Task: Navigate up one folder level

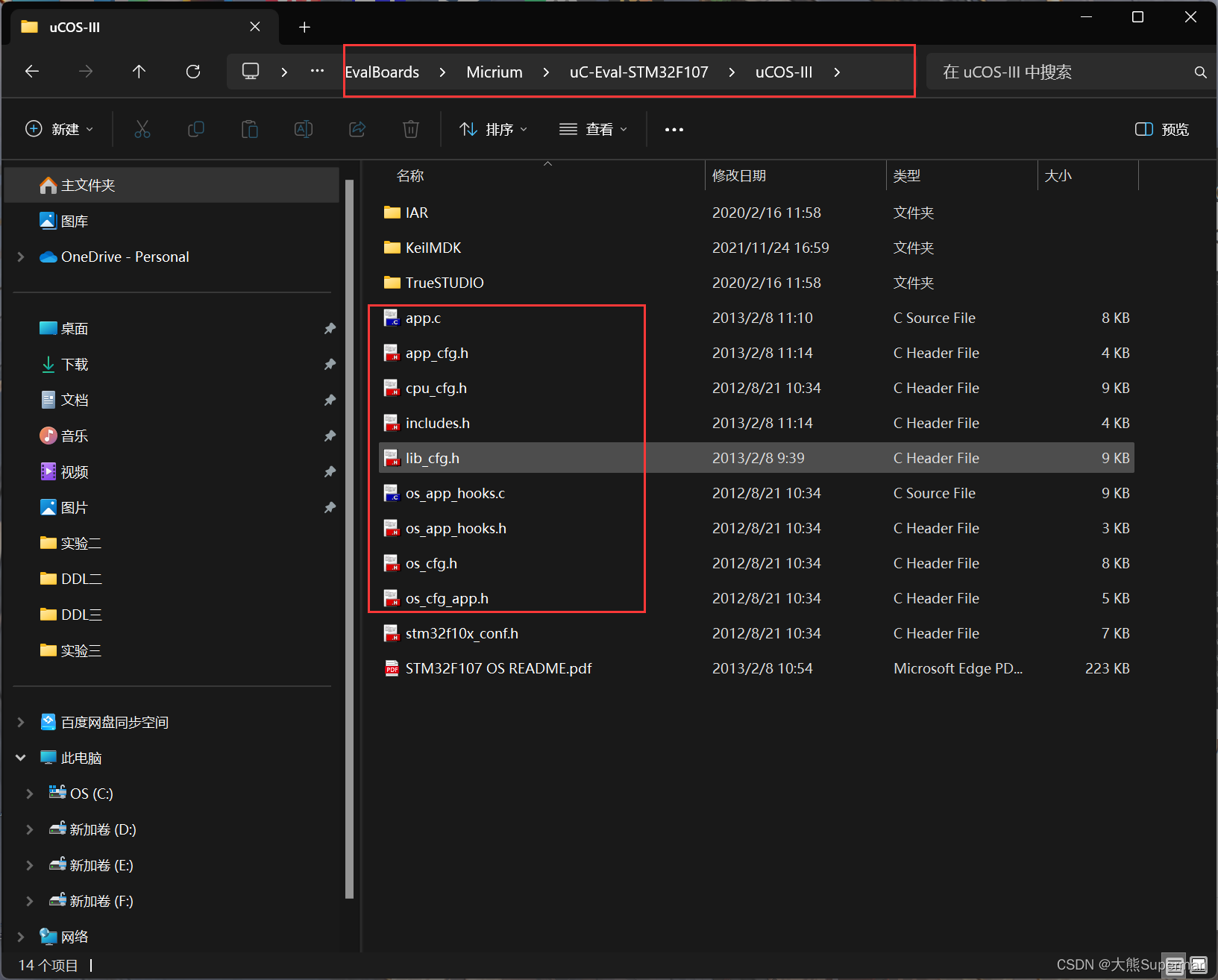Action: pyautogui.click(x=139, y=72)
